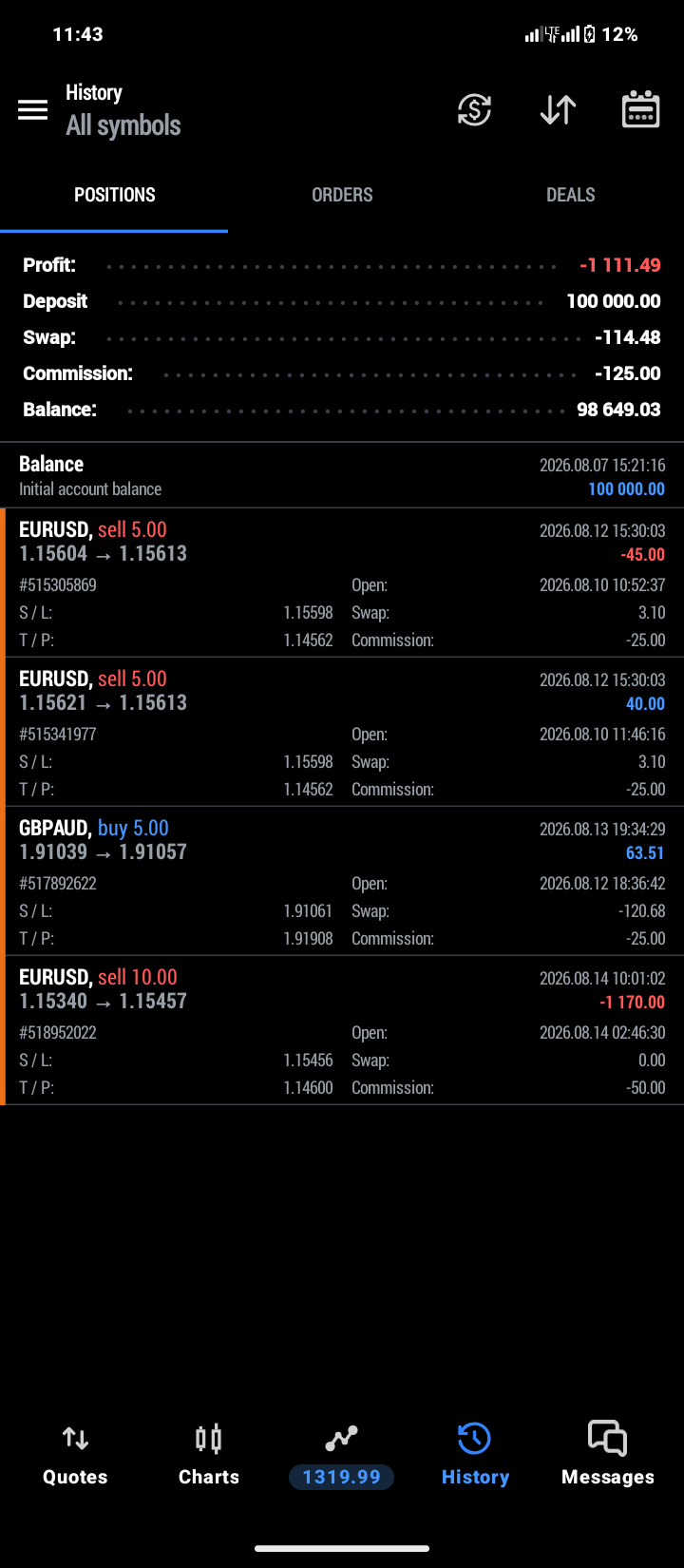Open Charts in bottom navigation
This screenshot has height=1568, width=684.
209,1455
